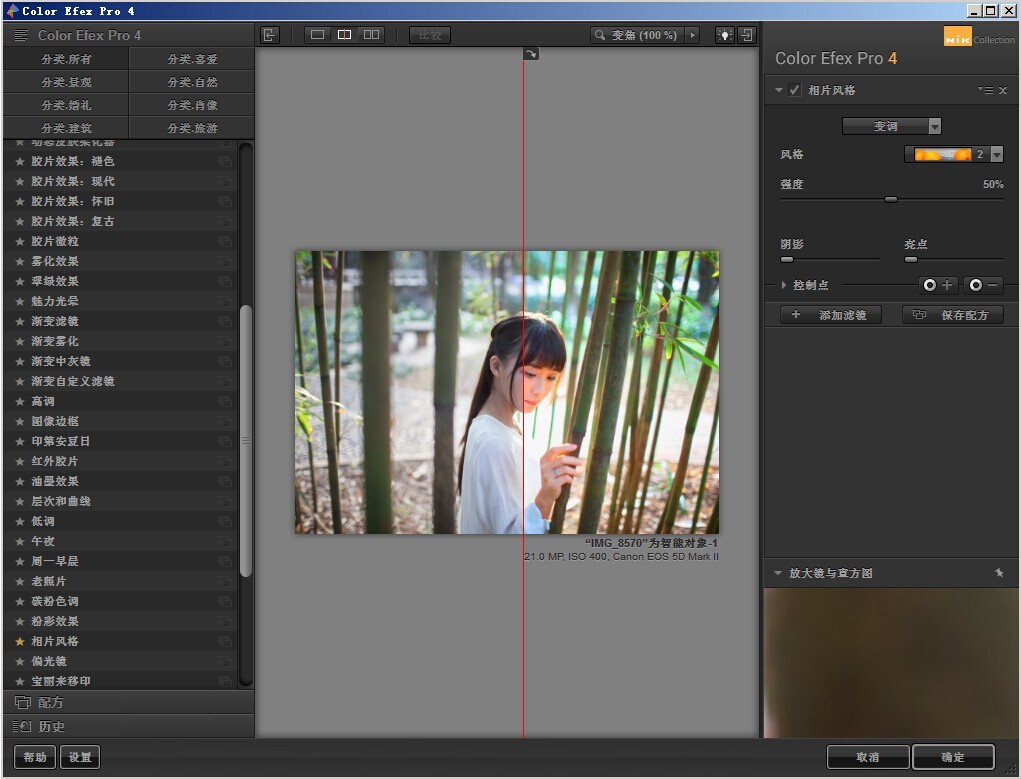1021x779 pixels.
Task: Toggle favorite star for 层次和曲线
Action: click(x=20, y=502)
